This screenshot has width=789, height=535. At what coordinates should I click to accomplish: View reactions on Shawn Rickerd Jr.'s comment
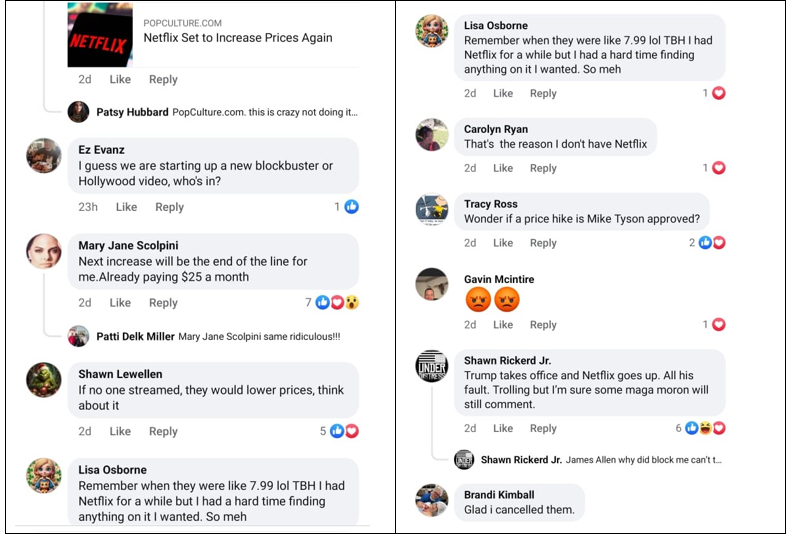(x=700, y=428)
